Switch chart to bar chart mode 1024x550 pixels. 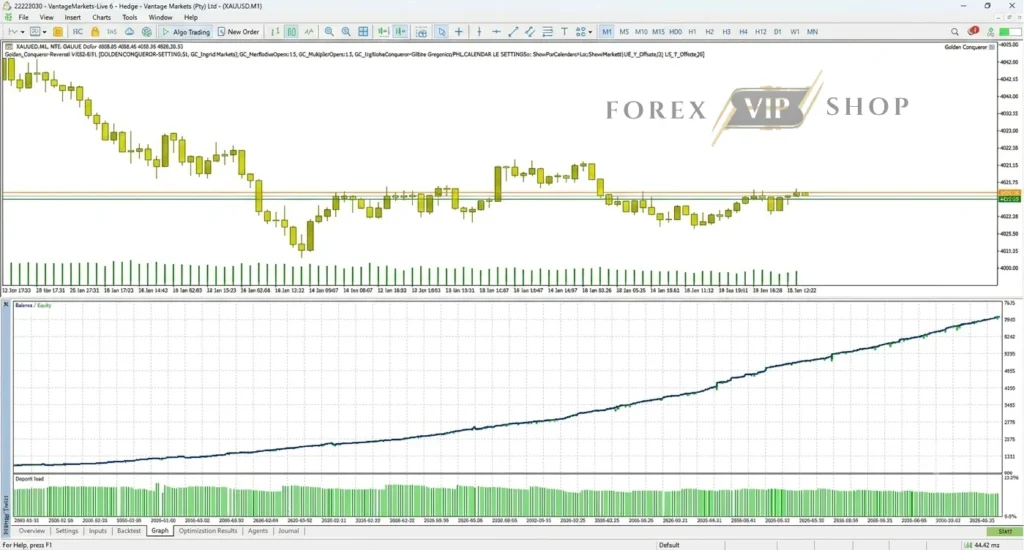pyautogui.click(x=275, y=31)
